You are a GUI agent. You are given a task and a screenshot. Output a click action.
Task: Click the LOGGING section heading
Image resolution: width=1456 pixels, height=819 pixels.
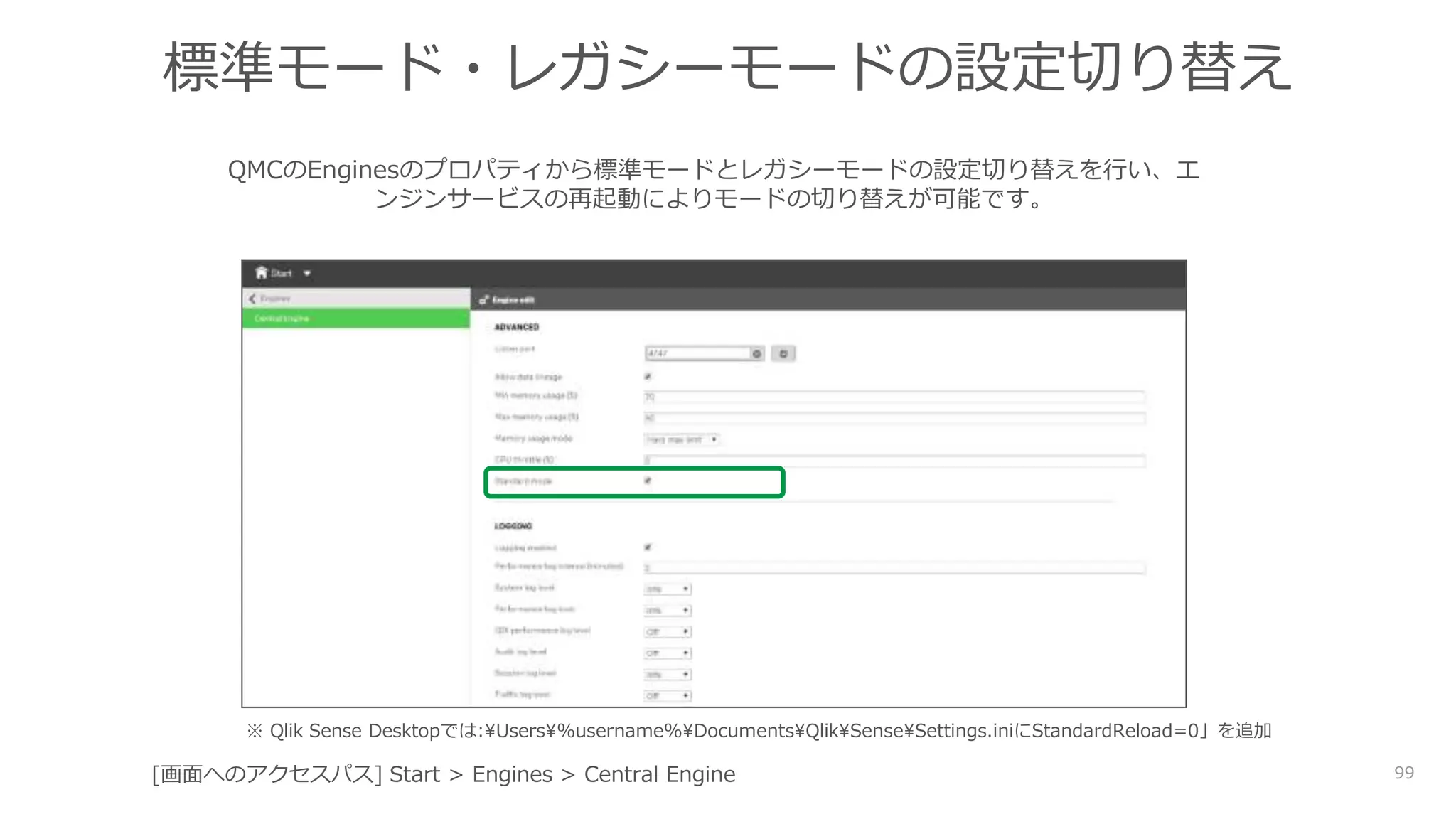[x=513, y=526]
